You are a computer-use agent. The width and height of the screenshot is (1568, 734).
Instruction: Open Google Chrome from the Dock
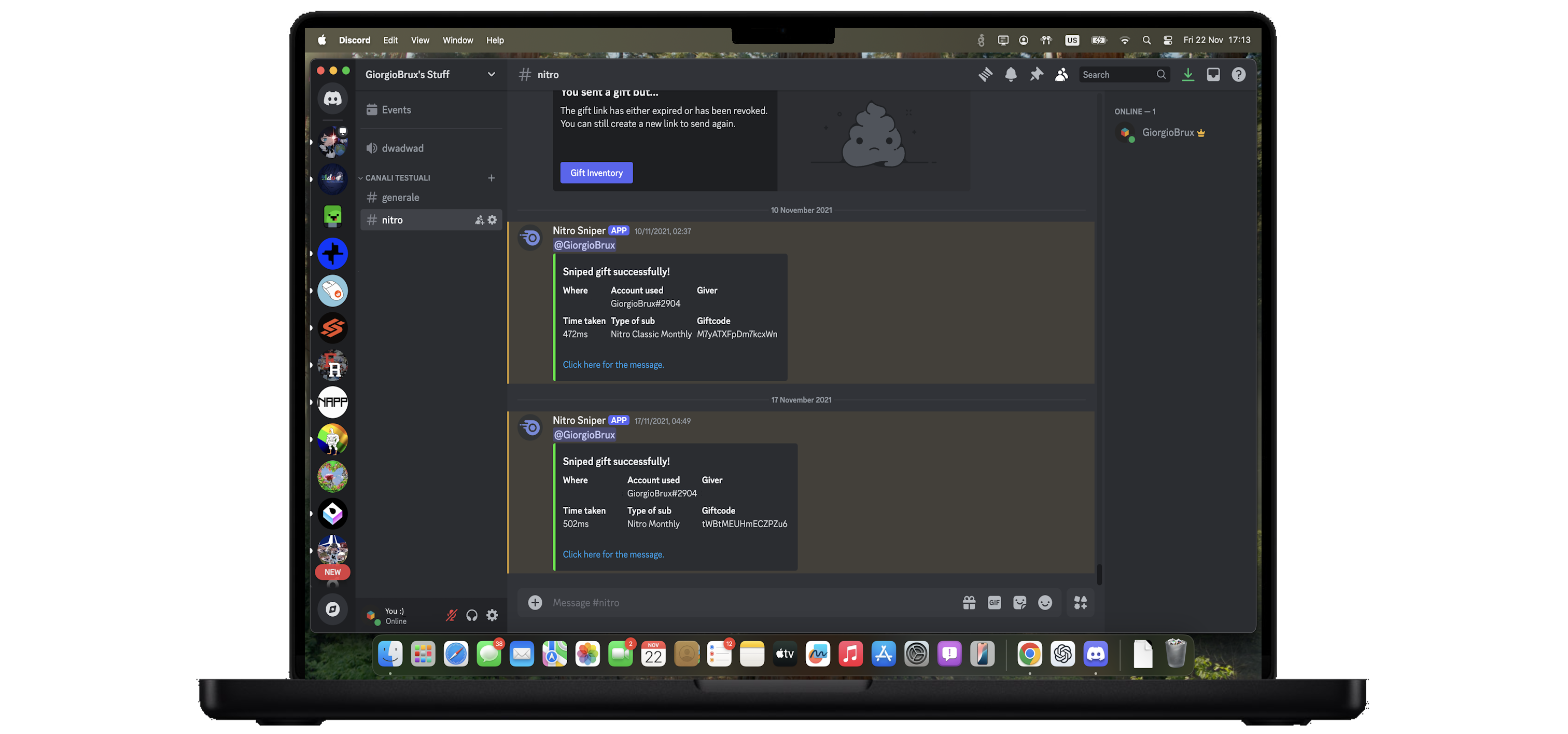1029,654
